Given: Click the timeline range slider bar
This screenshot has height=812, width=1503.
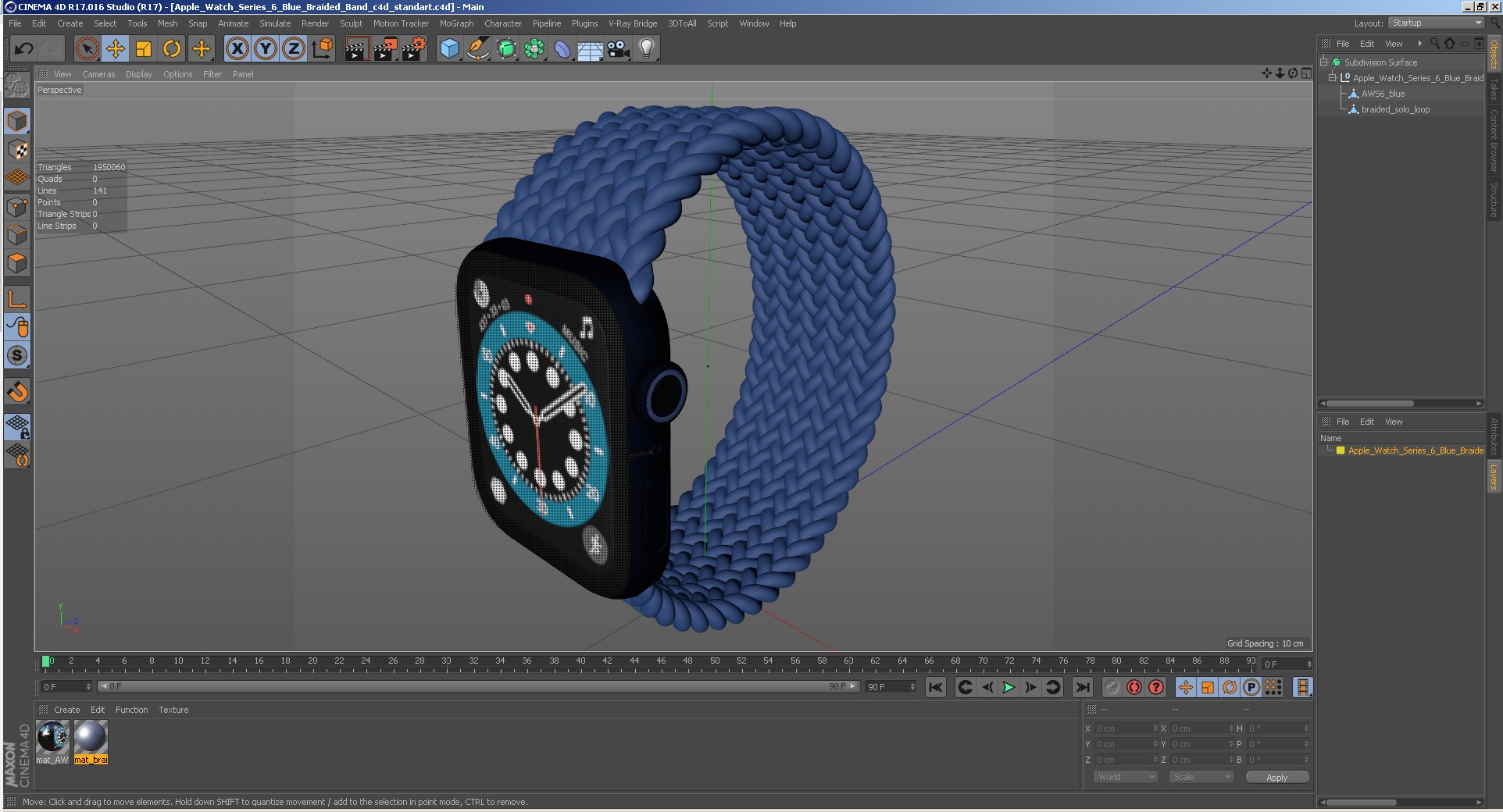Looking at the screenshot, I should tap(478, 686).
